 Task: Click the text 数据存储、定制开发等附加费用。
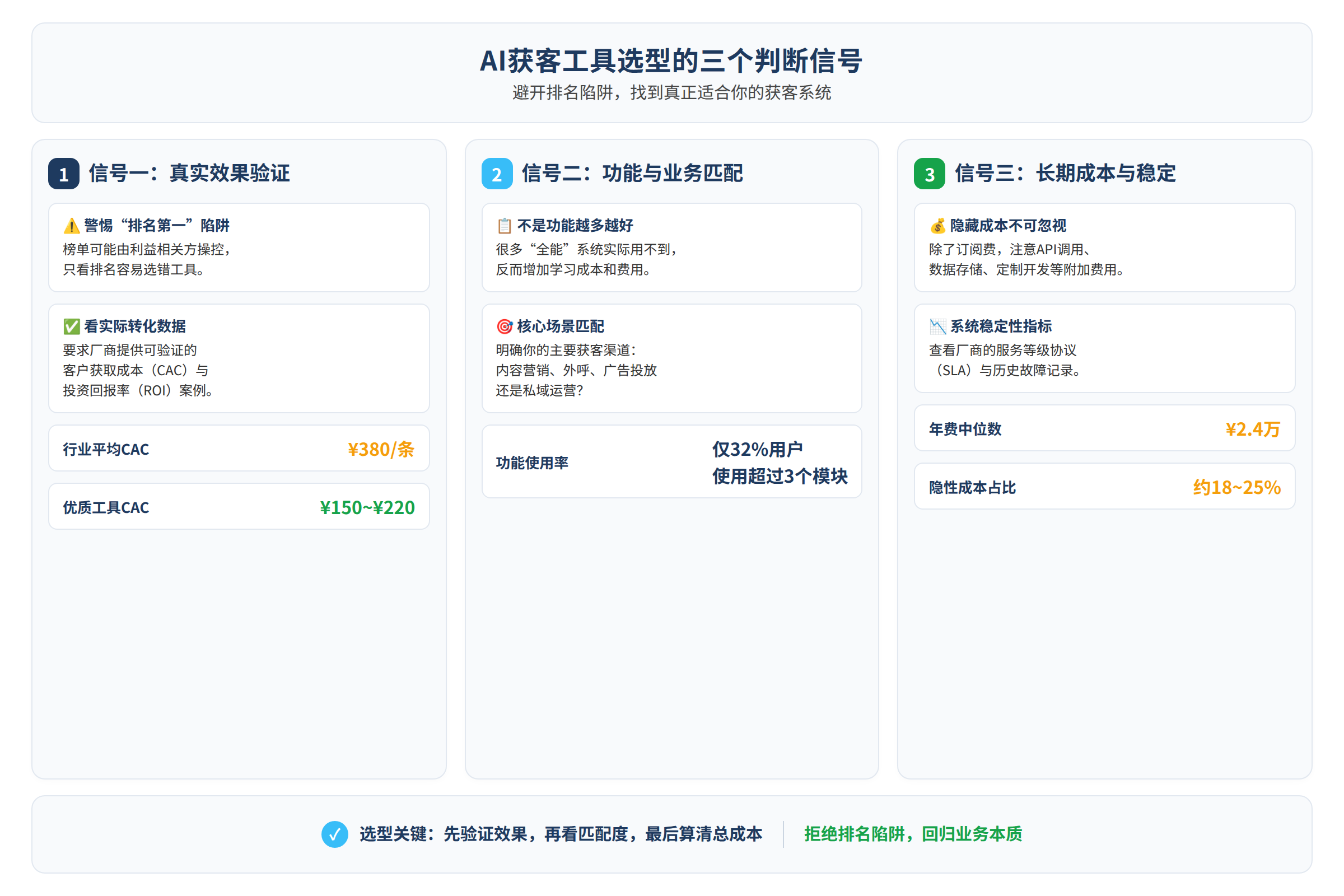1028,270
